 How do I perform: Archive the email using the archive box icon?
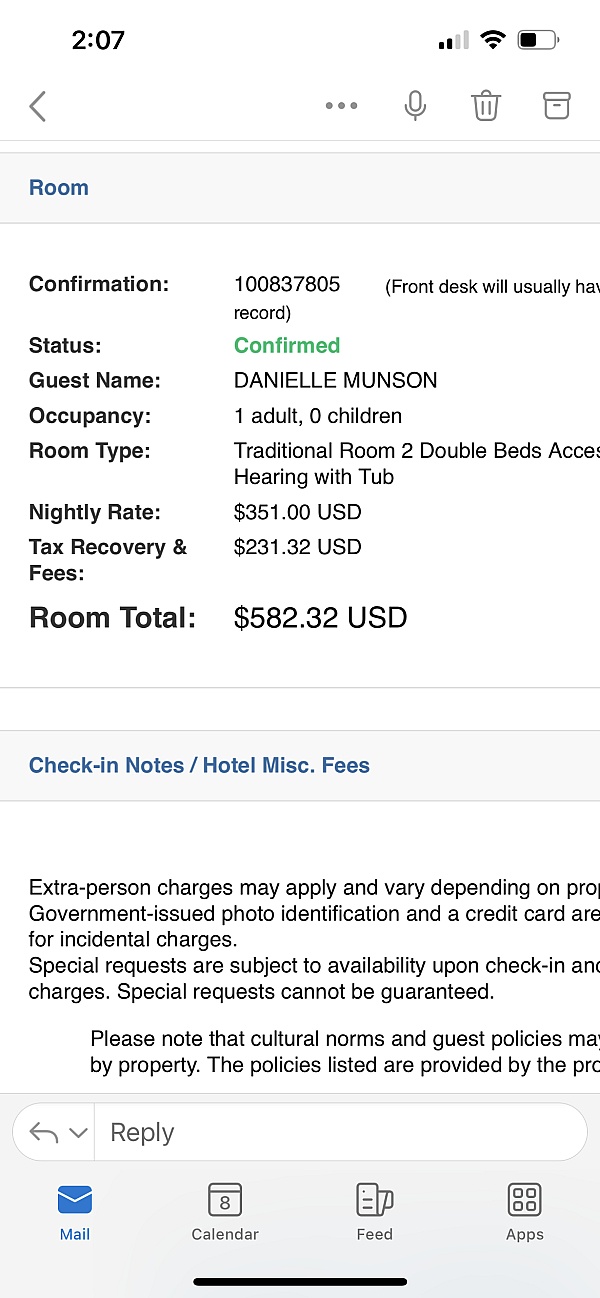point(556,106)
